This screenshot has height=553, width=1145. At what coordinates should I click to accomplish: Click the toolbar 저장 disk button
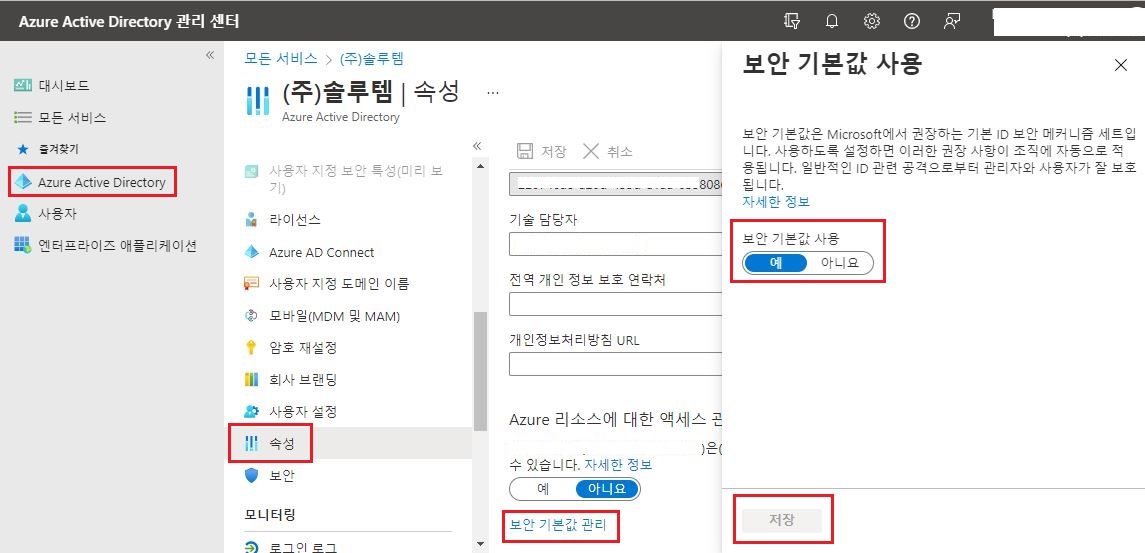(x=540, y=151)
